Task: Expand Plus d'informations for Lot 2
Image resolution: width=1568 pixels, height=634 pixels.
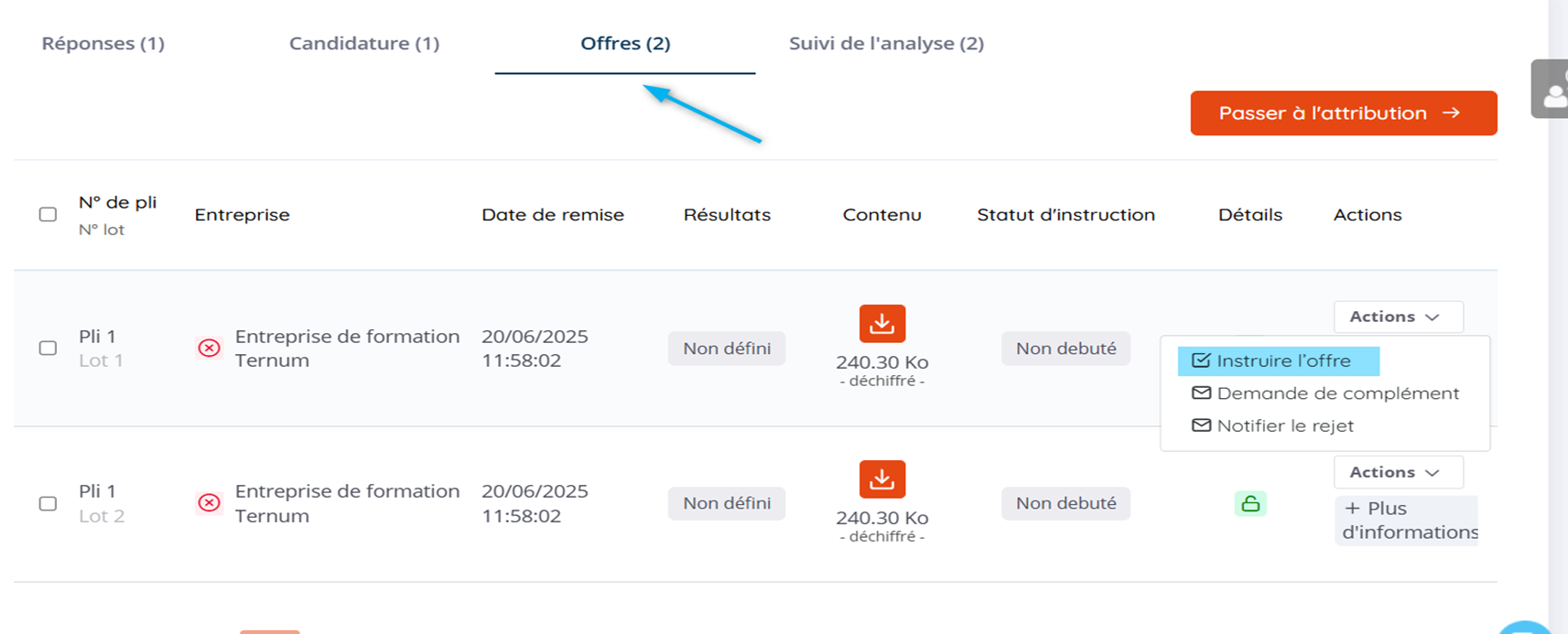Action: click(x=1407, y=520)
